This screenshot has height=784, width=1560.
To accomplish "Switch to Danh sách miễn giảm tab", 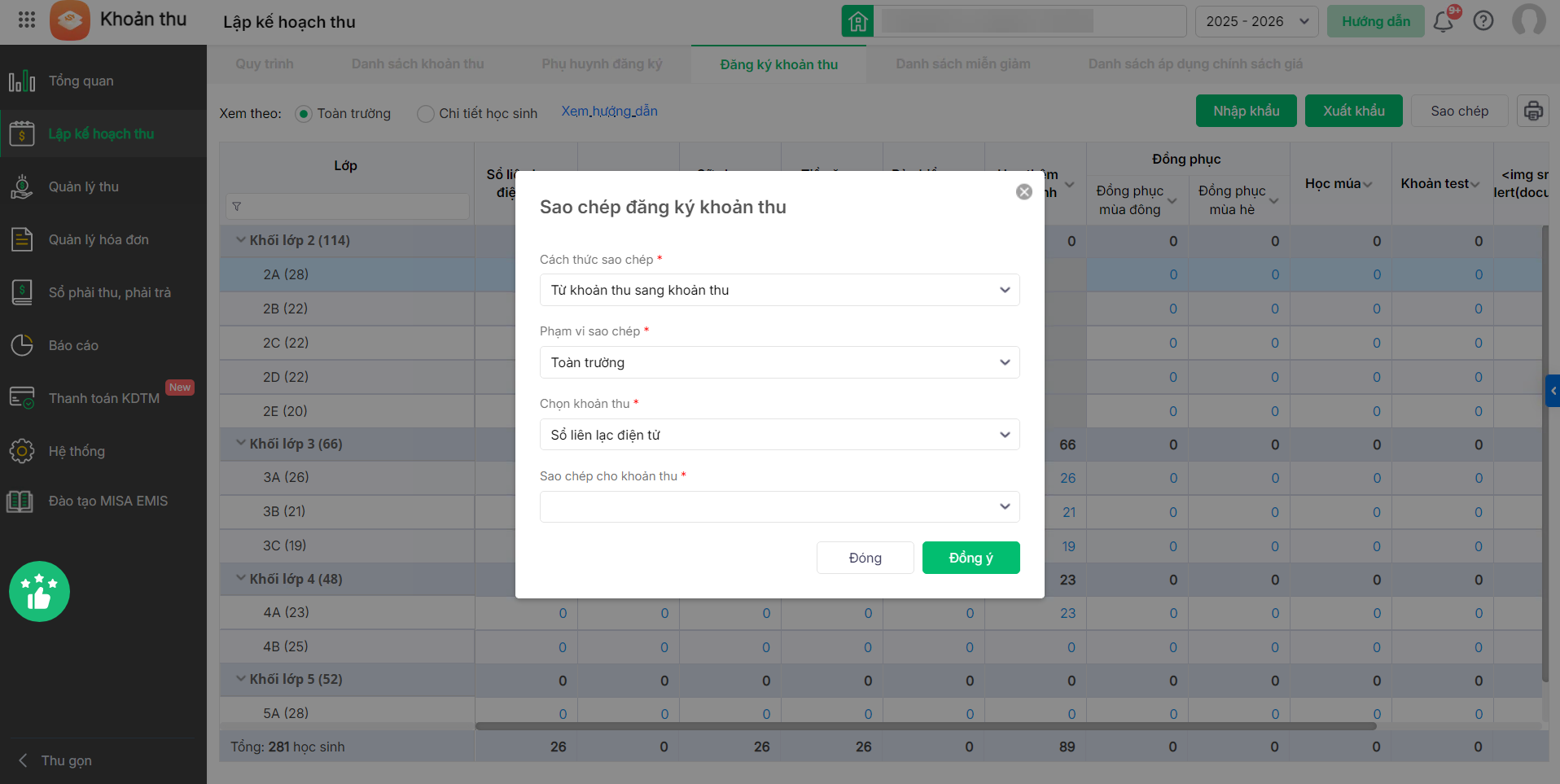I will click(x=963, y=64).
